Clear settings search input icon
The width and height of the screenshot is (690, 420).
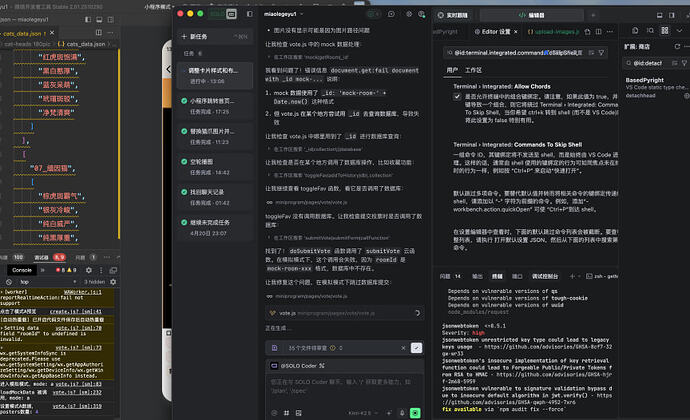(x=591, y=53)
